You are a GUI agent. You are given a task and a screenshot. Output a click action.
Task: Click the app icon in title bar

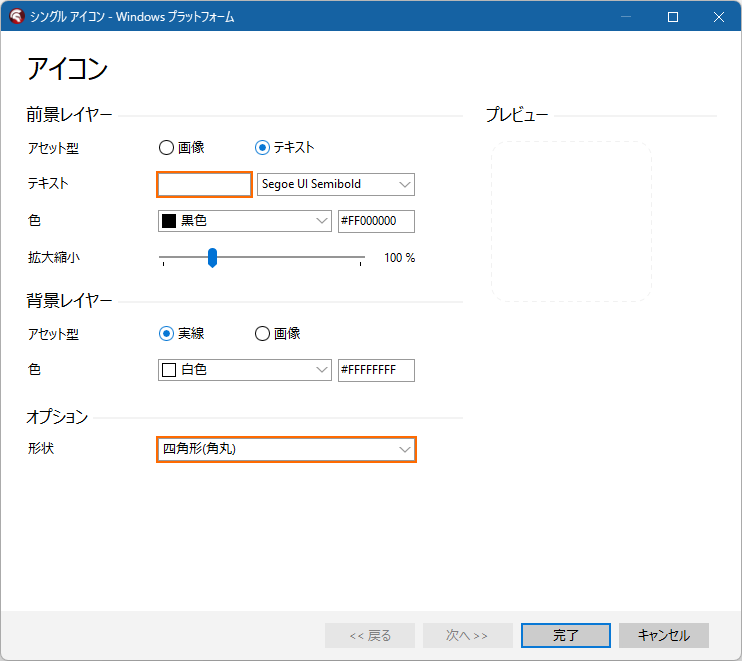pyautogui.click(x=17, y=17)
